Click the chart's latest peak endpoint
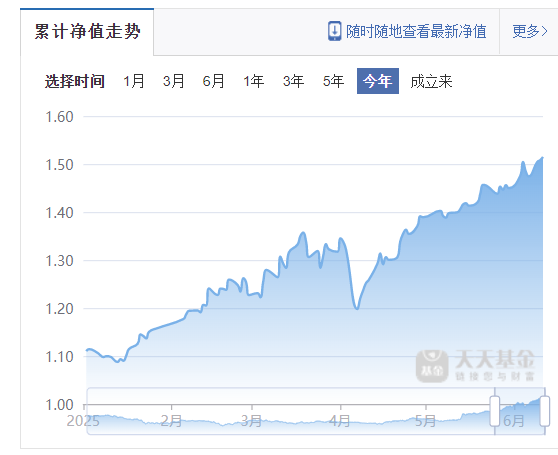 click(542, 157)
